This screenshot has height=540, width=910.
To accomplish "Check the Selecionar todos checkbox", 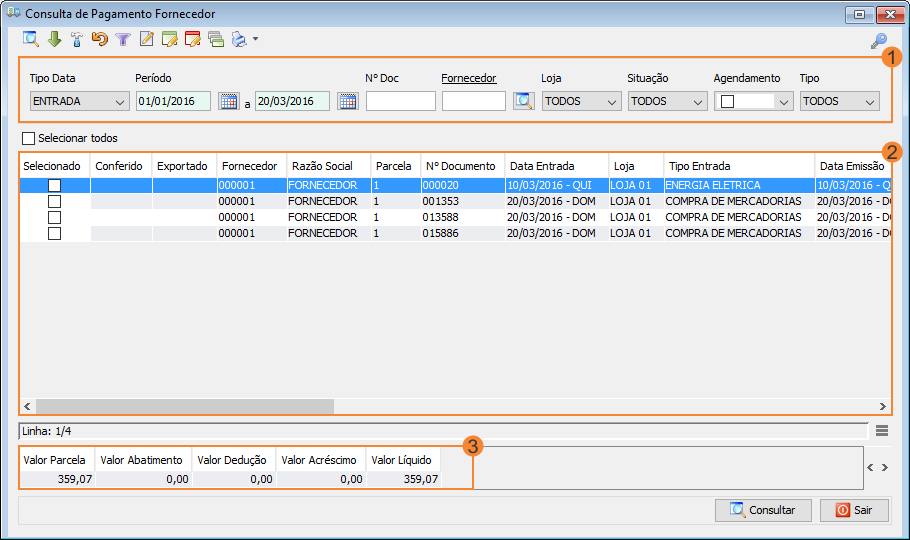I will pos(28,138).
